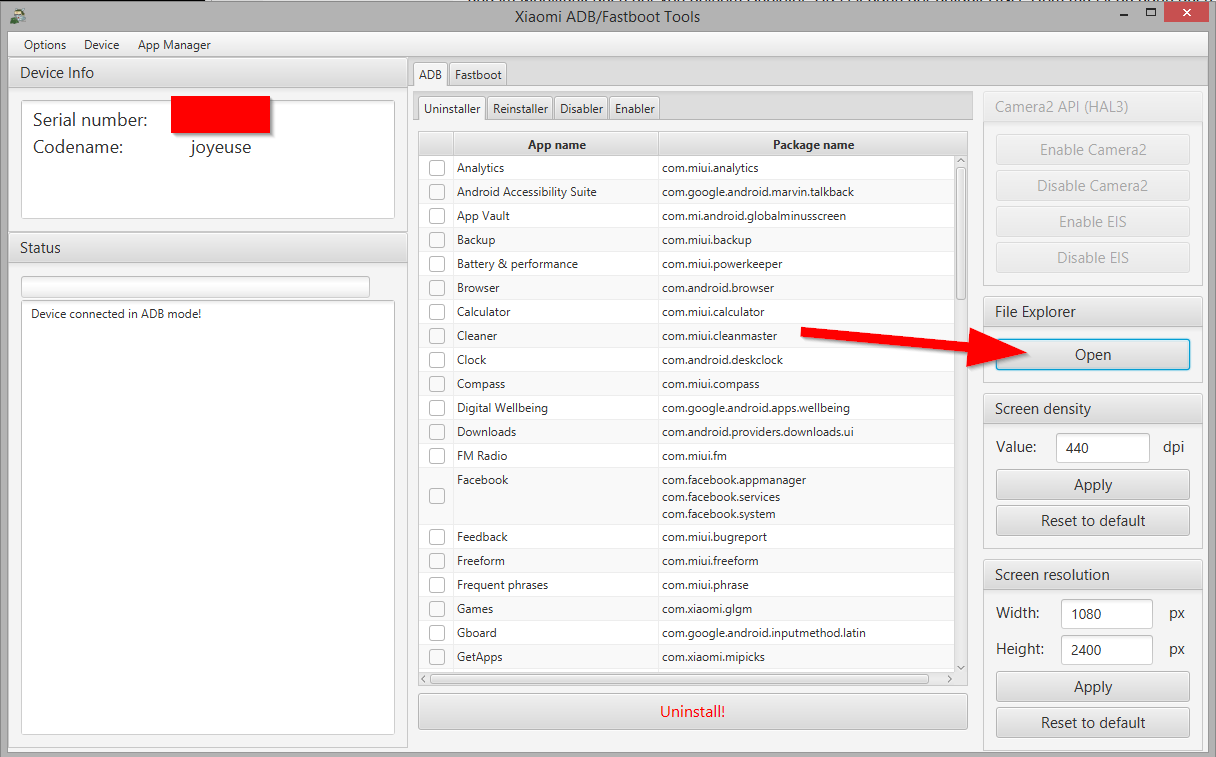Click the scroll-down arrow of the app list

(961, 667)
